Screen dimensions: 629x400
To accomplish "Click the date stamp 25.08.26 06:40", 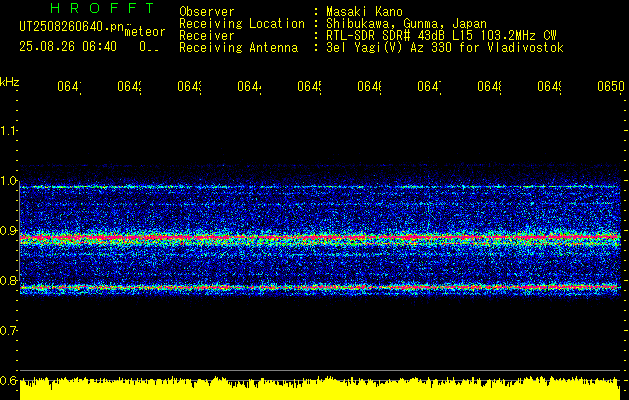I will [x=68, y=47].
